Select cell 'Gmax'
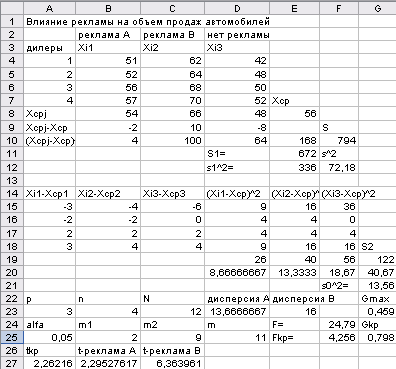This screenshot has height=369, width=396. (377, 299)
